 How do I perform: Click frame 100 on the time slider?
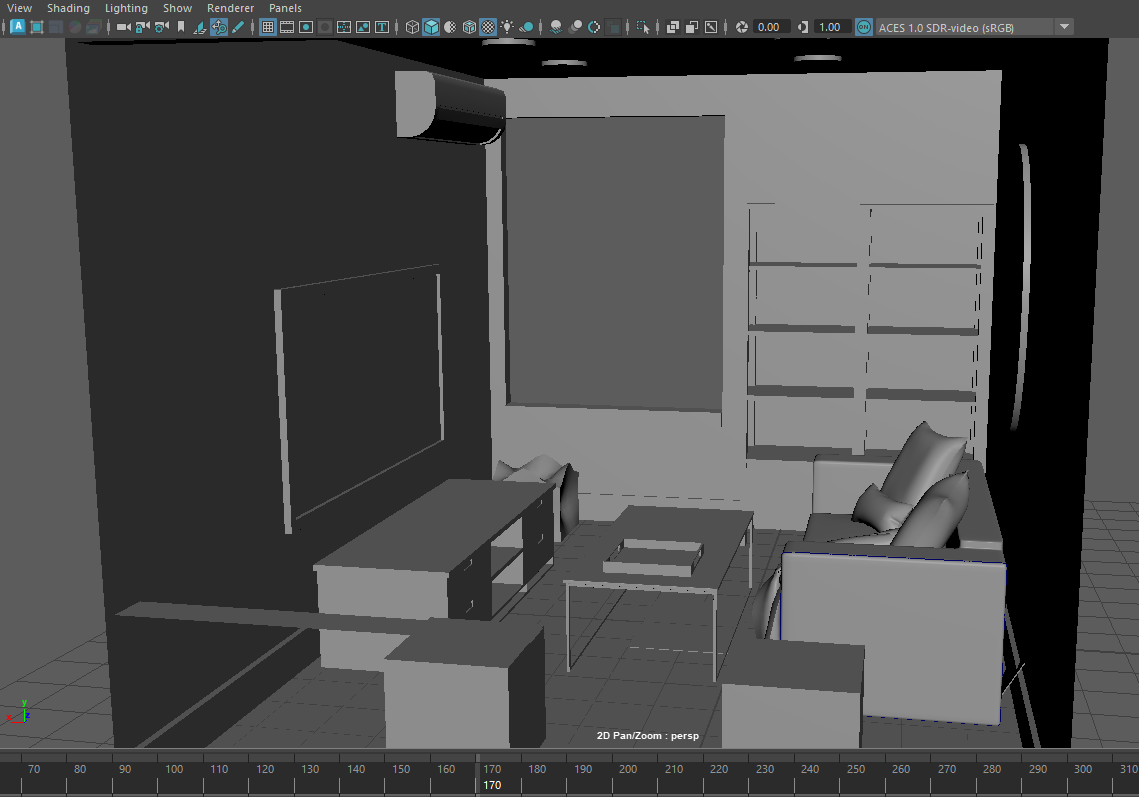point(174,769)
